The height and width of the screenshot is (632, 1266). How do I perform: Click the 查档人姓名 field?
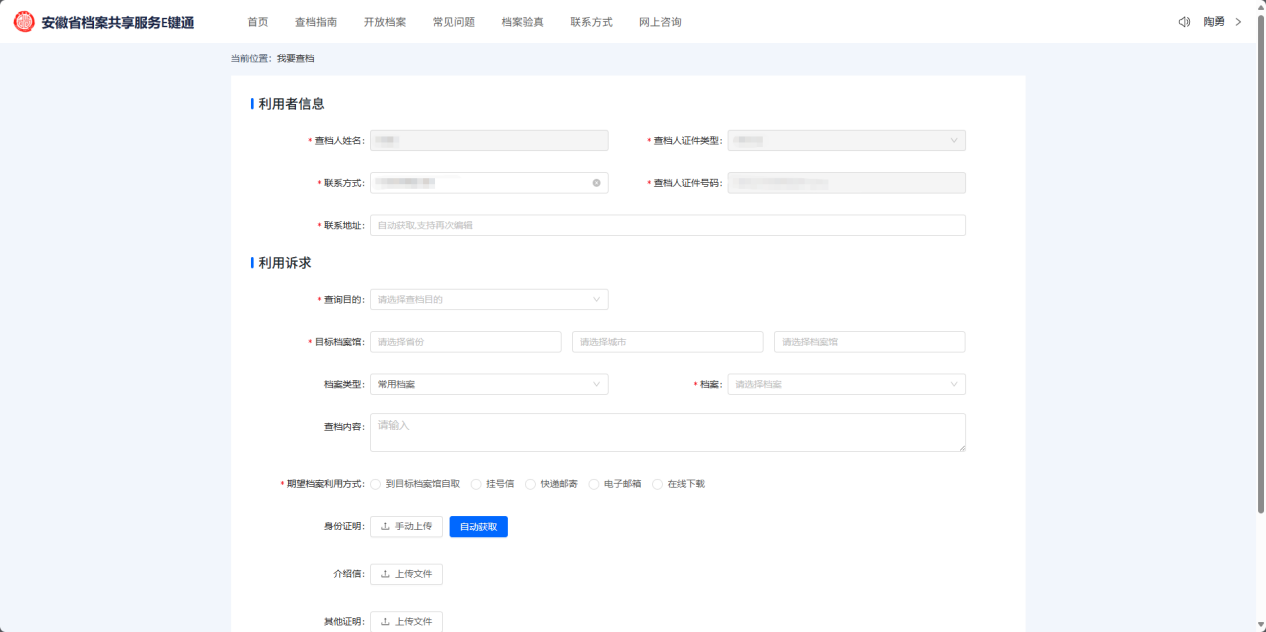point(489,141)
